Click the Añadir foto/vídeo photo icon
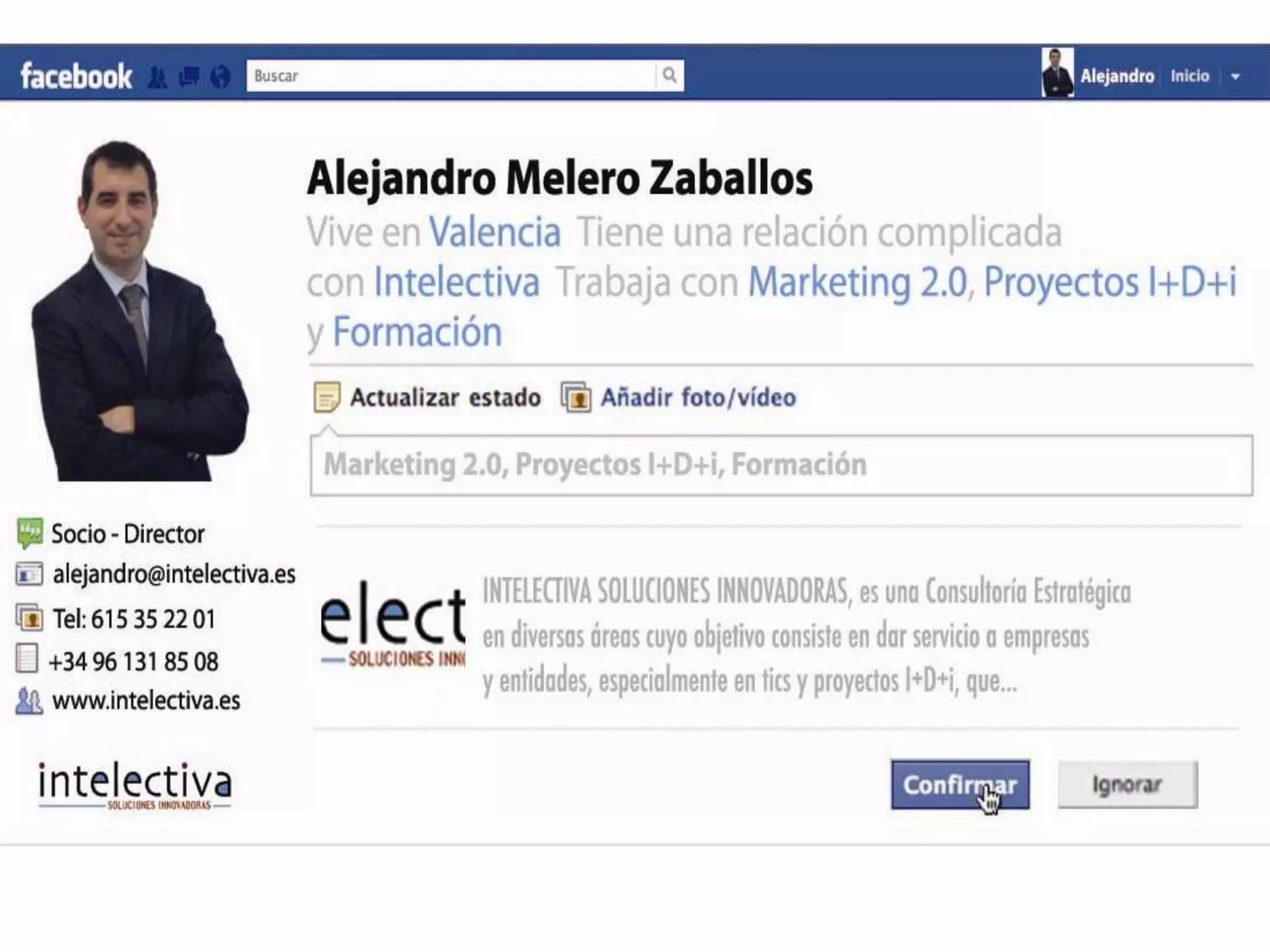The image size is (1270, 952). (x=575, y=397)
